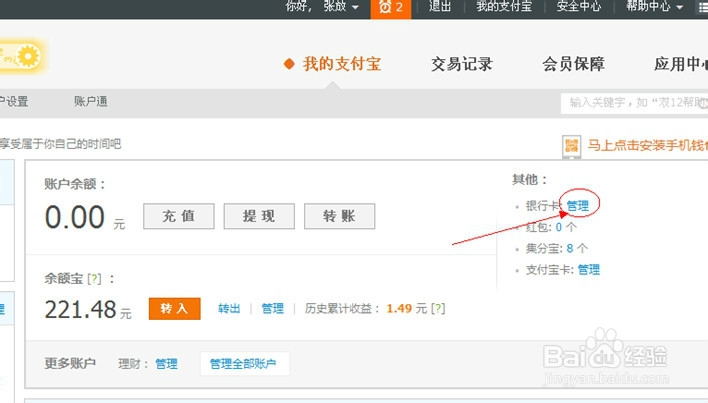Screen dimensions: 708x403
Task: Click the 管理全部账户 button
Action: [x=243, y=364]
